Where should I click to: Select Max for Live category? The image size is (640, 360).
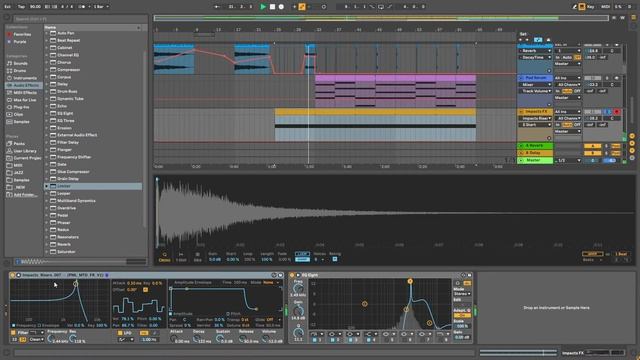pyautogui.click(x=24, y=100)
